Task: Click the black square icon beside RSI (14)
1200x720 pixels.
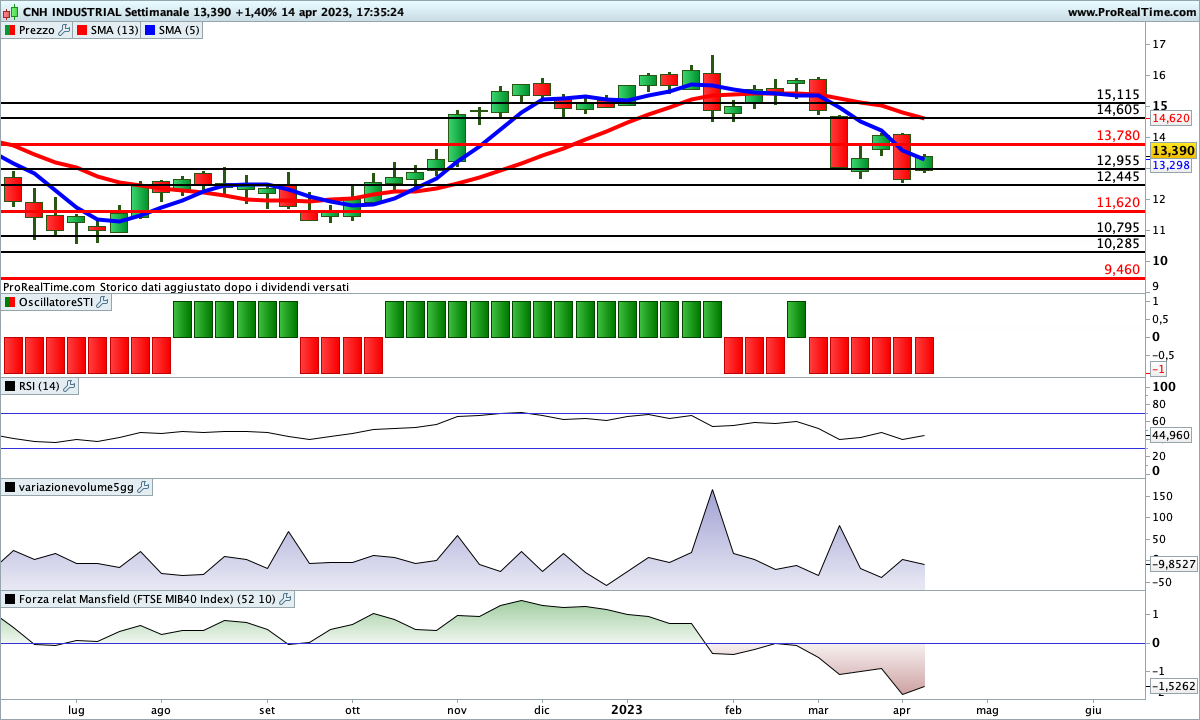Action: point(10,386)
